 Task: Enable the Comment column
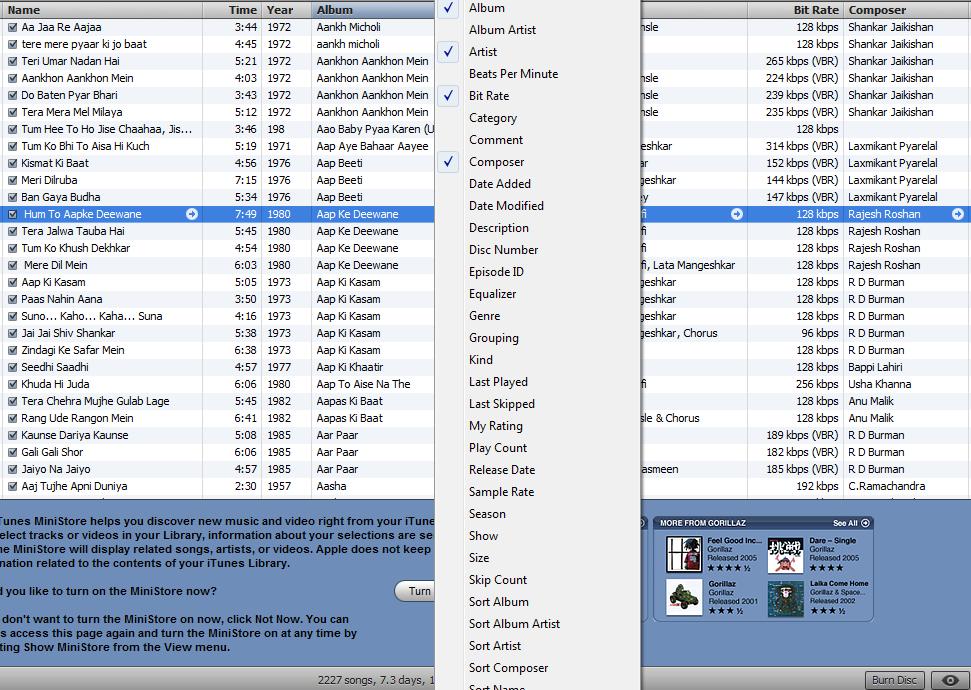pyautogui.click(x=538, y=140)
